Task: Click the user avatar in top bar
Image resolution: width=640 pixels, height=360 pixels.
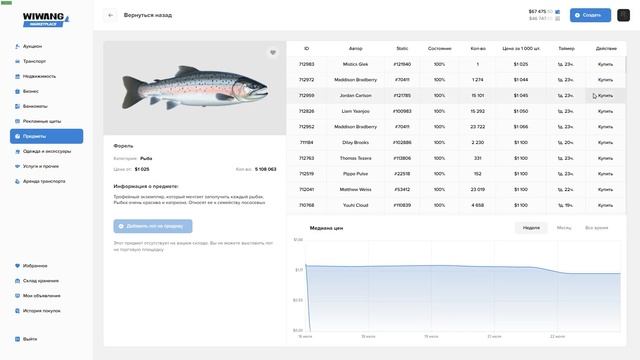Action: coord(623,15)
